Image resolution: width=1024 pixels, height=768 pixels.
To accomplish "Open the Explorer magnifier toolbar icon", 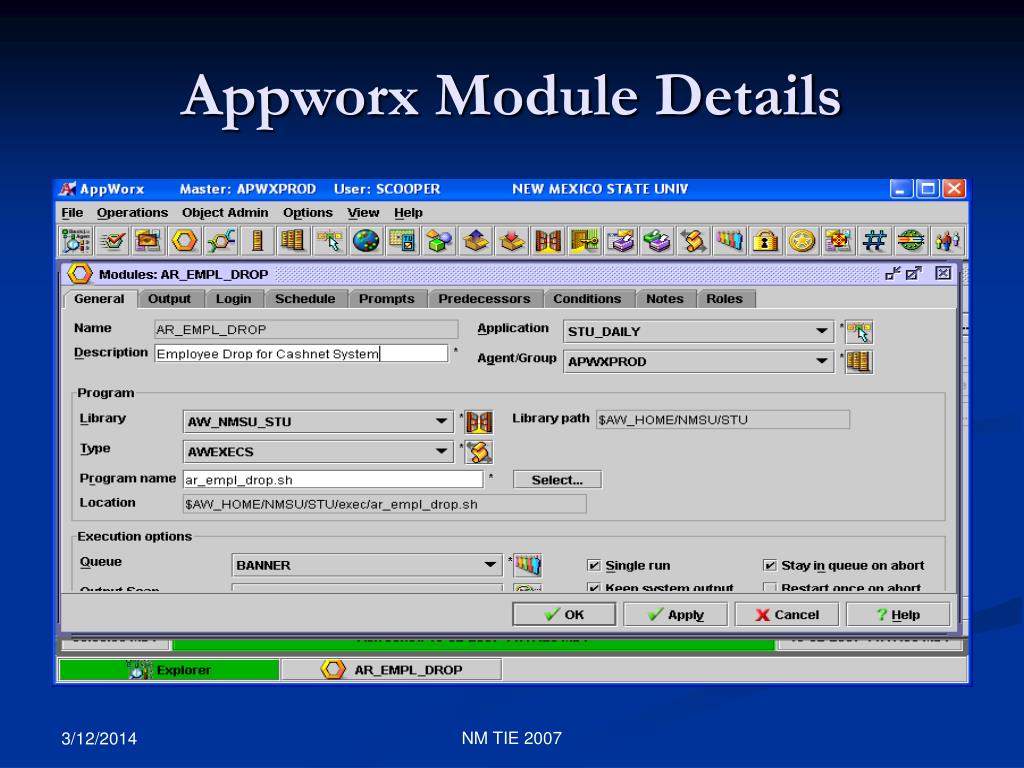I will point(76,241).
